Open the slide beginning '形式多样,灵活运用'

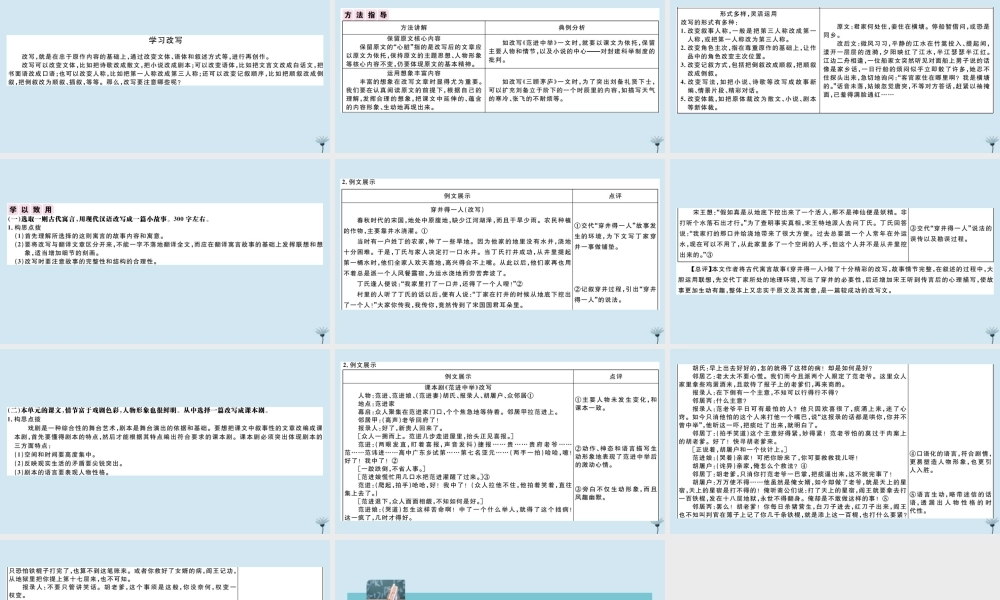tap(835, 77)
